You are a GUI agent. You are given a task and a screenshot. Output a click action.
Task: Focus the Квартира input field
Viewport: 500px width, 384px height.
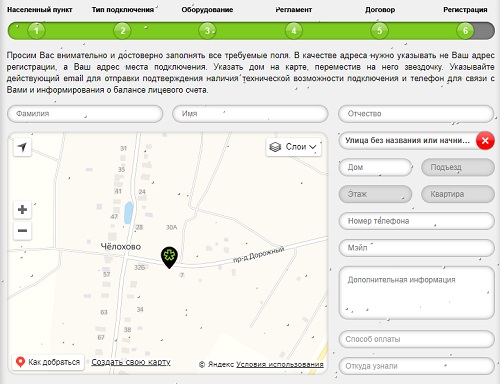pos(458,194)
